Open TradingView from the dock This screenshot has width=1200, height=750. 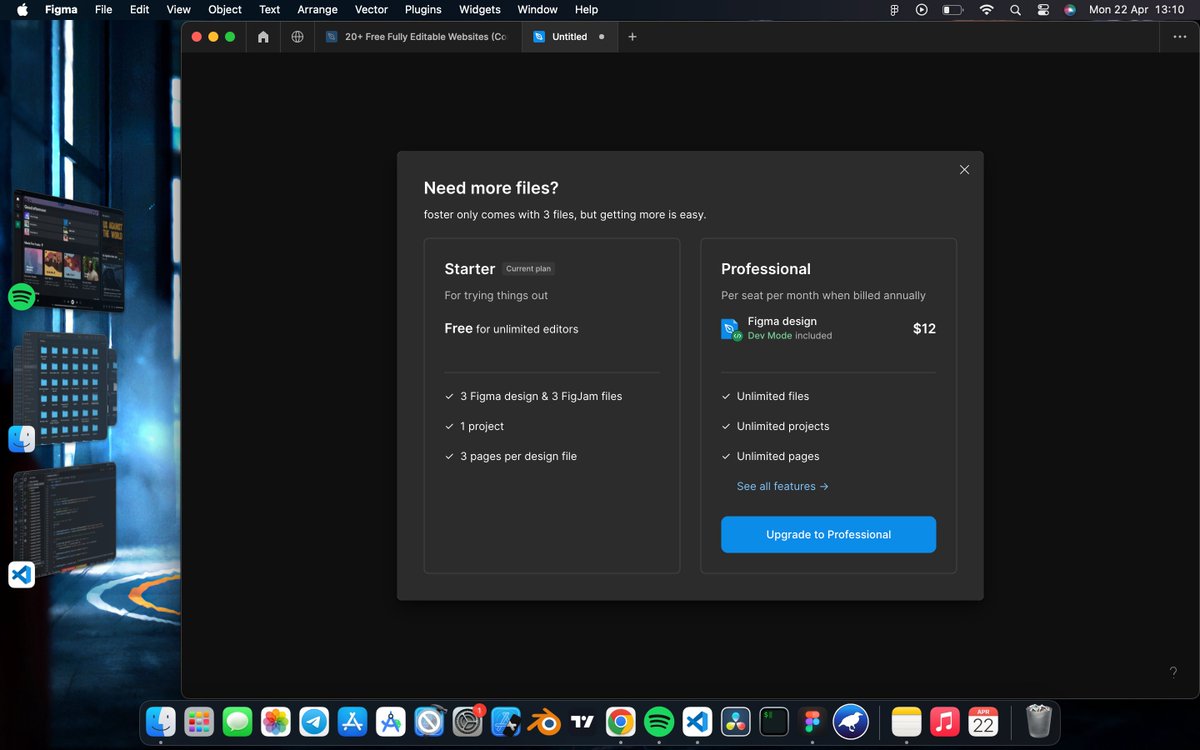coord(582,721)
